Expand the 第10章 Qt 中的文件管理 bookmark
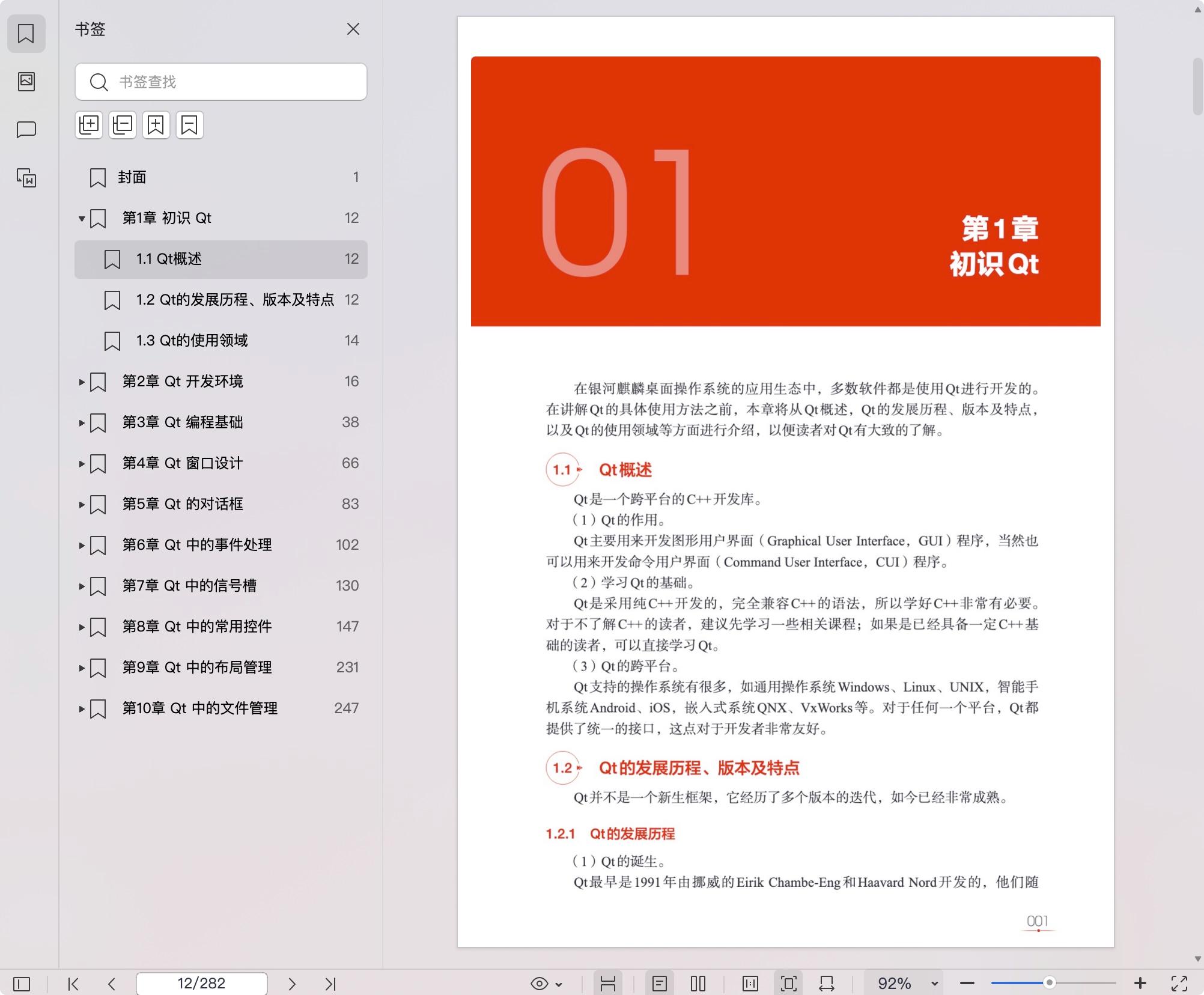Screen dimensions: 1204x995 pyautogui.click(x=82, y=709)
